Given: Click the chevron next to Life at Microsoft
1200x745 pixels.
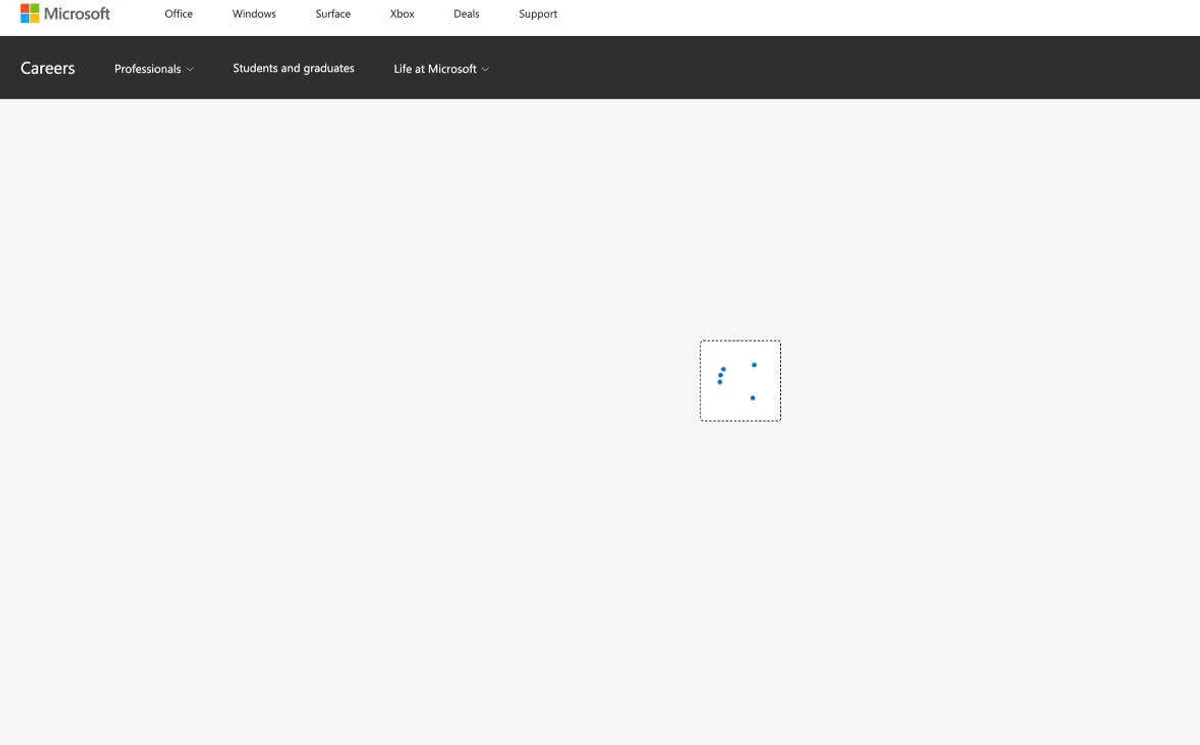Looking at the screenshot, I should click(x=486, y=69).
